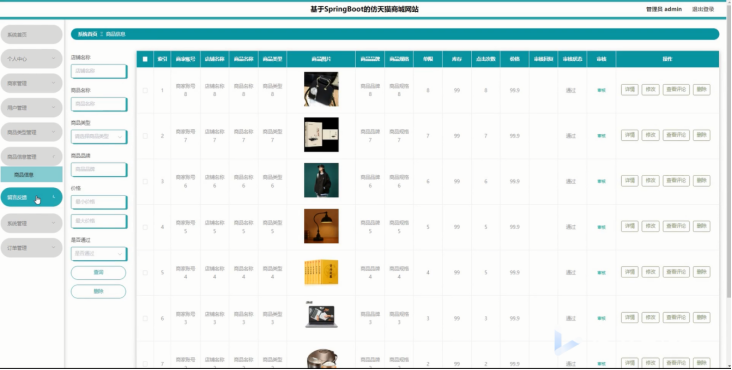Click the 审核 link in row 6

tap(601, 319)
